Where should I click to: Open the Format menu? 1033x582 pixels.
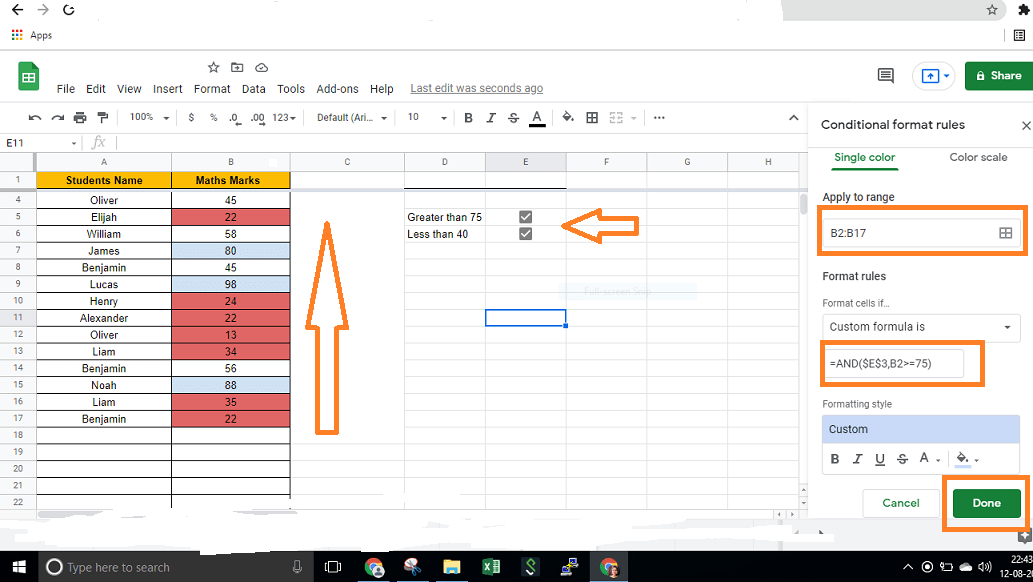point(212,88)
